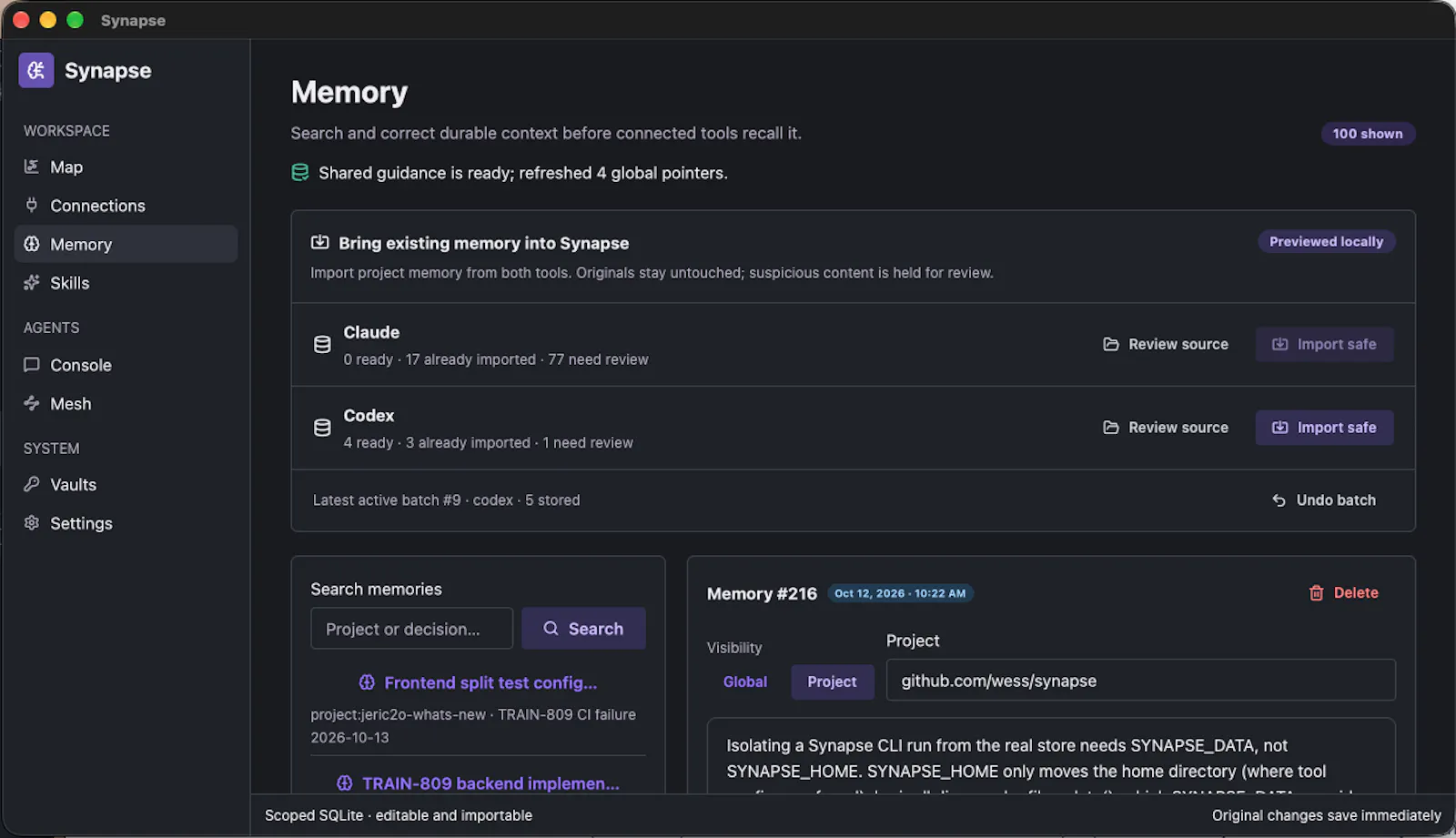Click the Synapse logo icon
This screenshot has width=1456, height=838.
[x=36, y=70]
